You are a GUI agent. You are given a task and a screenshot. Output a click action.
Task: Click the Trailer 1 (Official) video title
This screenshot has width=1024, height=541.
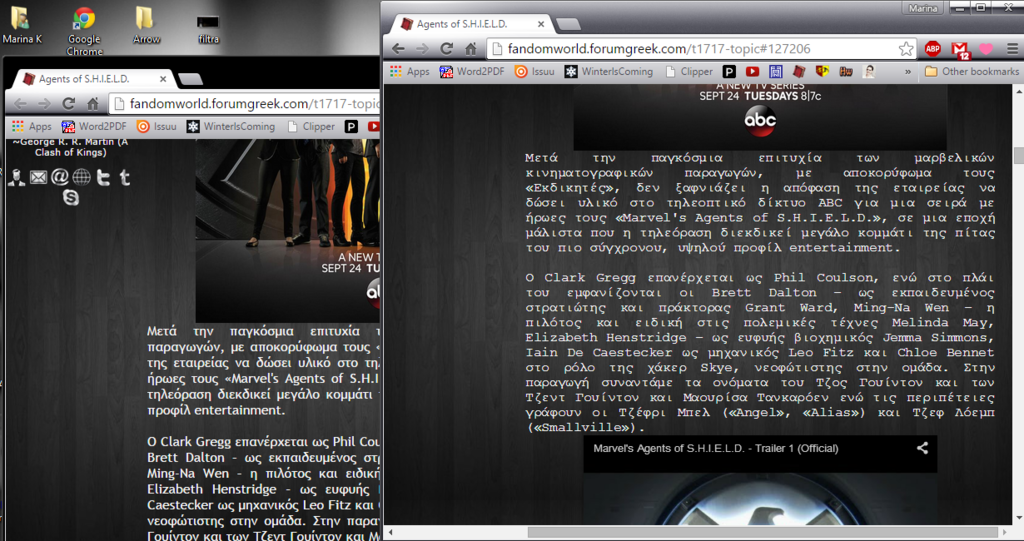tap(716, 448)
